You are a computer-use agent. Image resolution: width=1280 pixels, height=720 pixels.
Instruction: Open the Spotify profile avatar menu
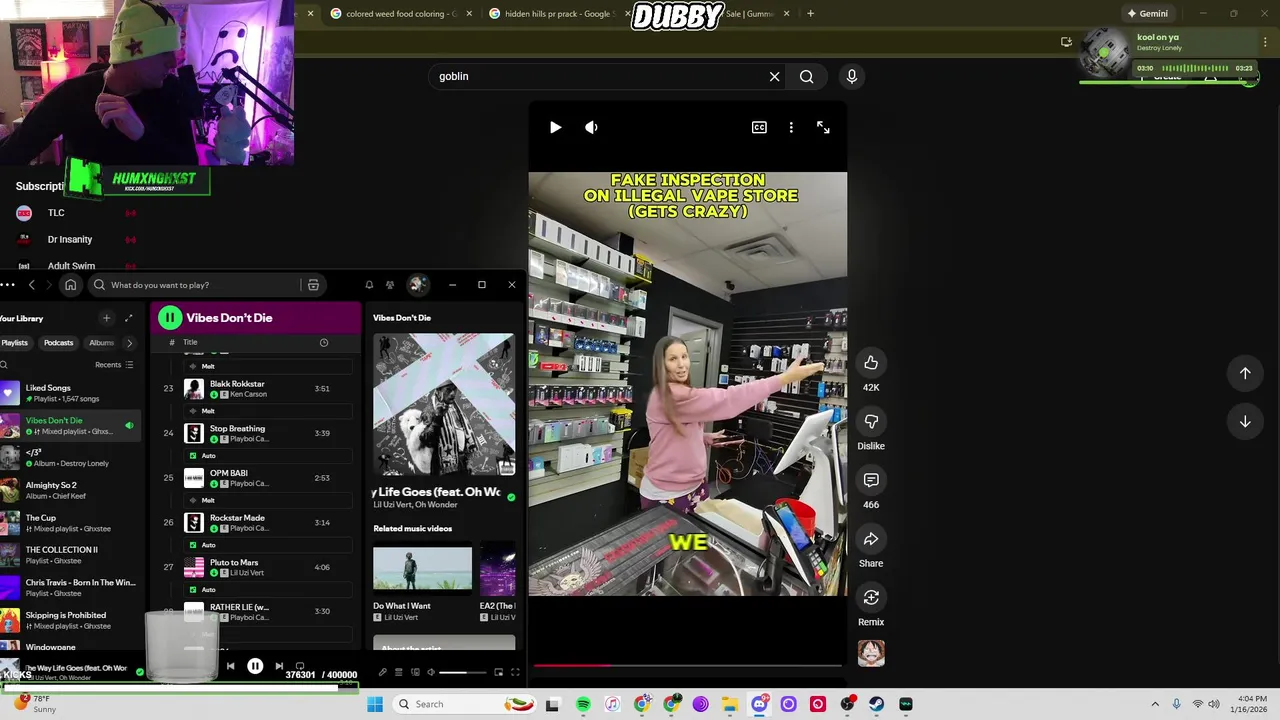pos(417,285)
